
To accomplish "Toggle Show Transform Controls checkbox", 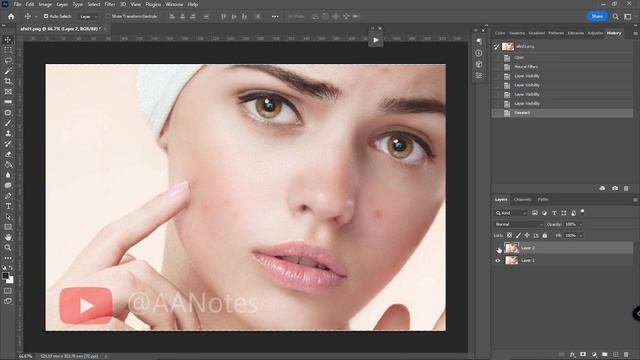I will point(108,16).
